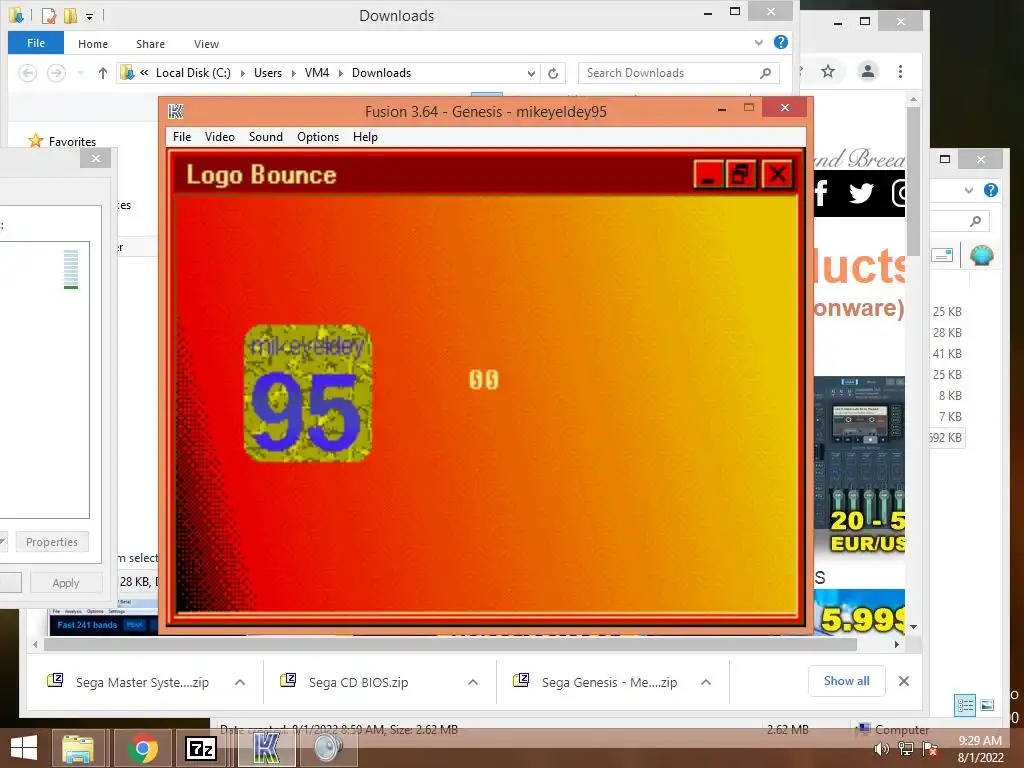The image size is (1024, 768).
Task: Open the Facebook icon on the webpage
Action: coord(821,193)
